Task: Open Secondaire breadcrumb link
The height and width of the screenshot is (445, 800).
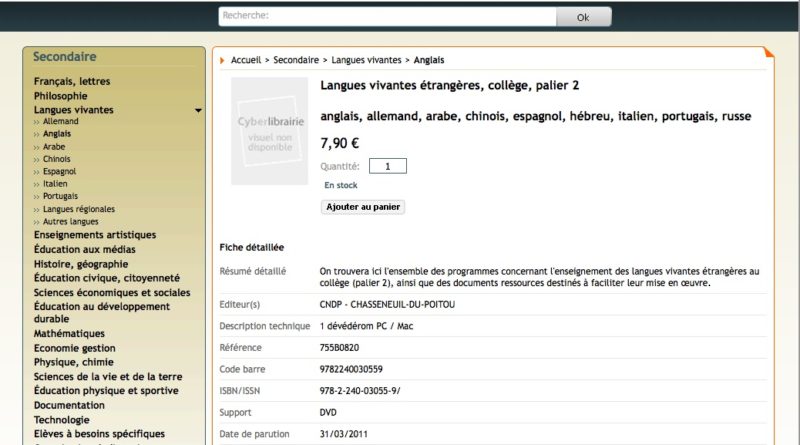Action: coord(296,60)
